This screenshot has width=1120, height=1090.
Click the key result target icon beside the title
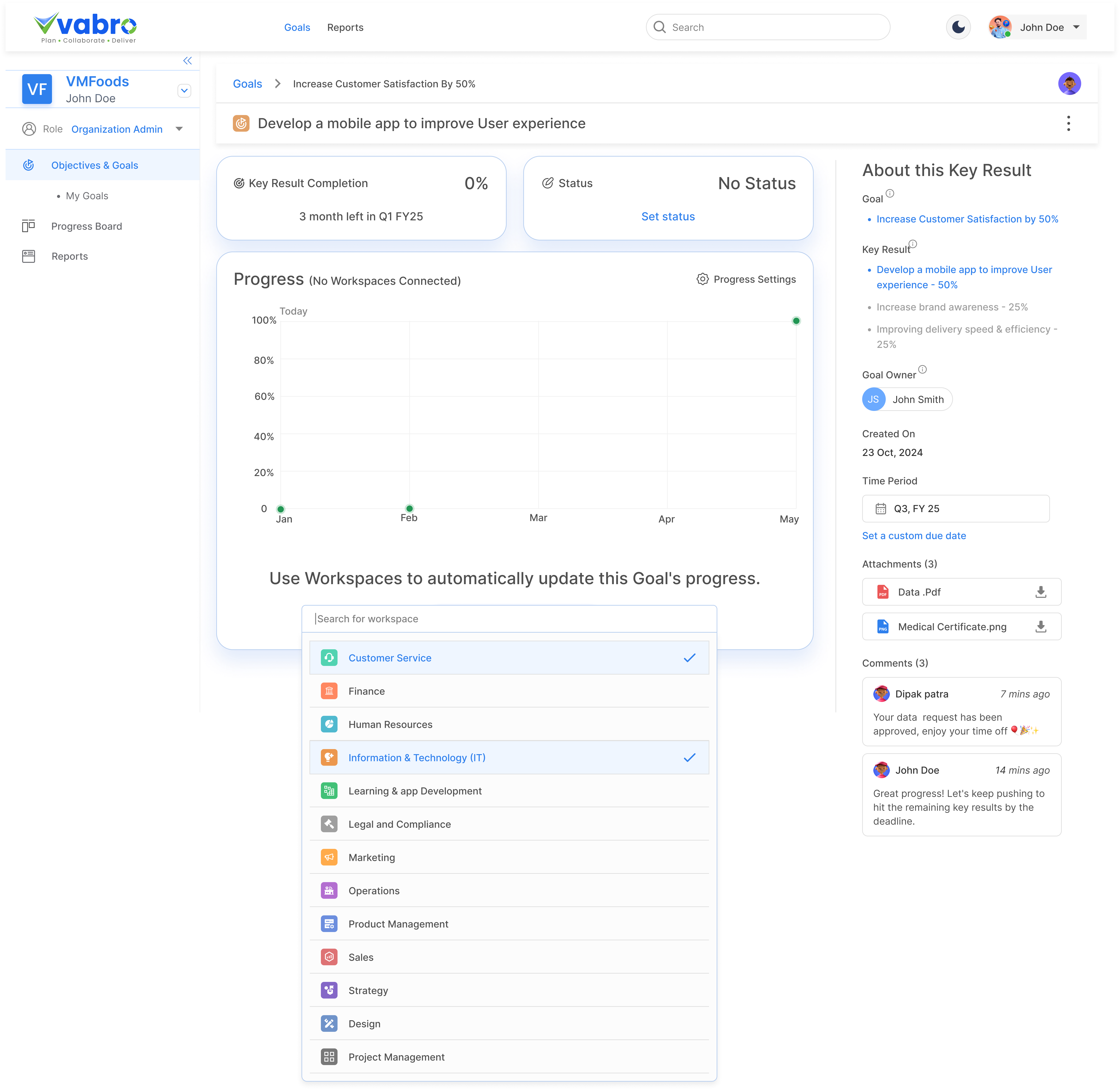[x=241, y=123]
